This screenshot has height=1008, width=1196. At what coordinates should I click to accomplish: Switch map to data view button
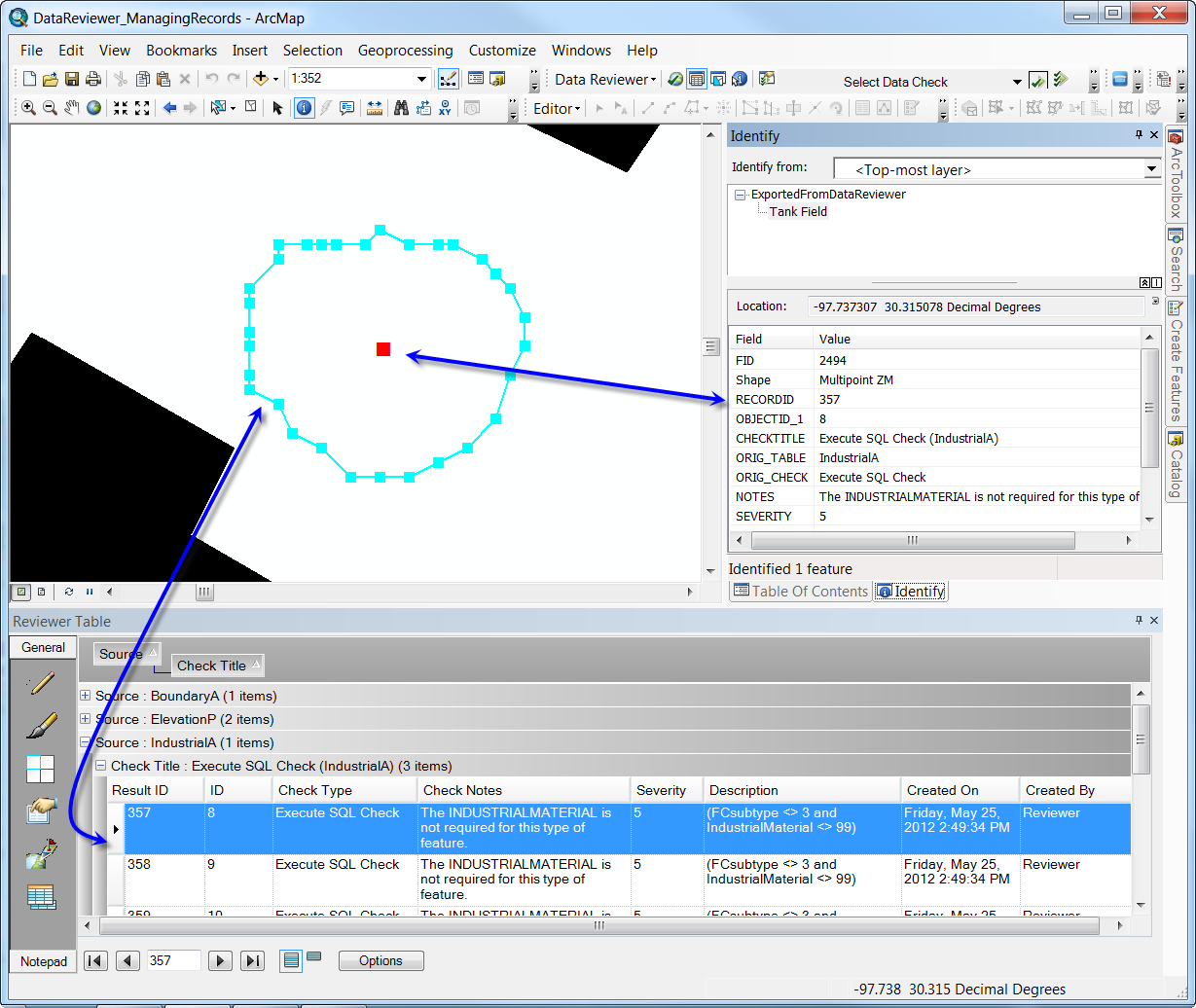click(20, 591)
